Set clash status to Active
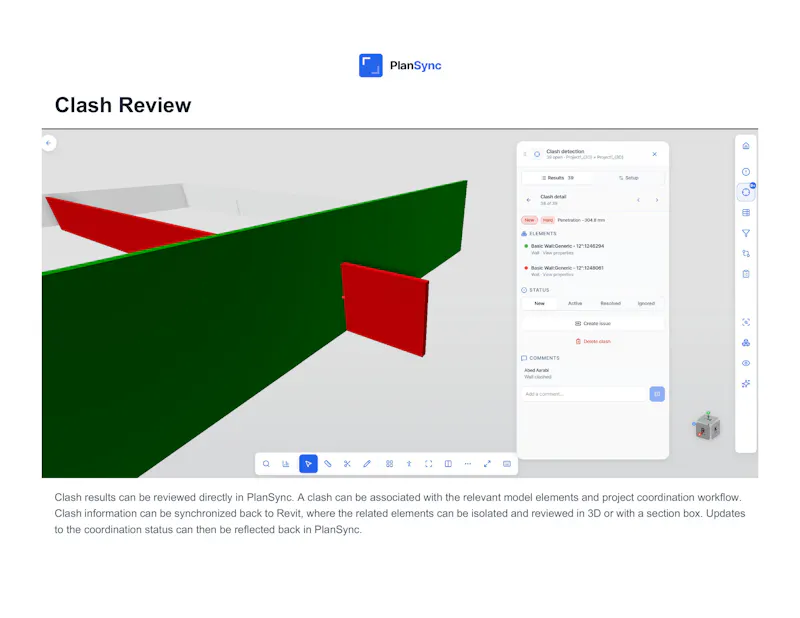Screen dimensions: 800x618 click(575, 304)
